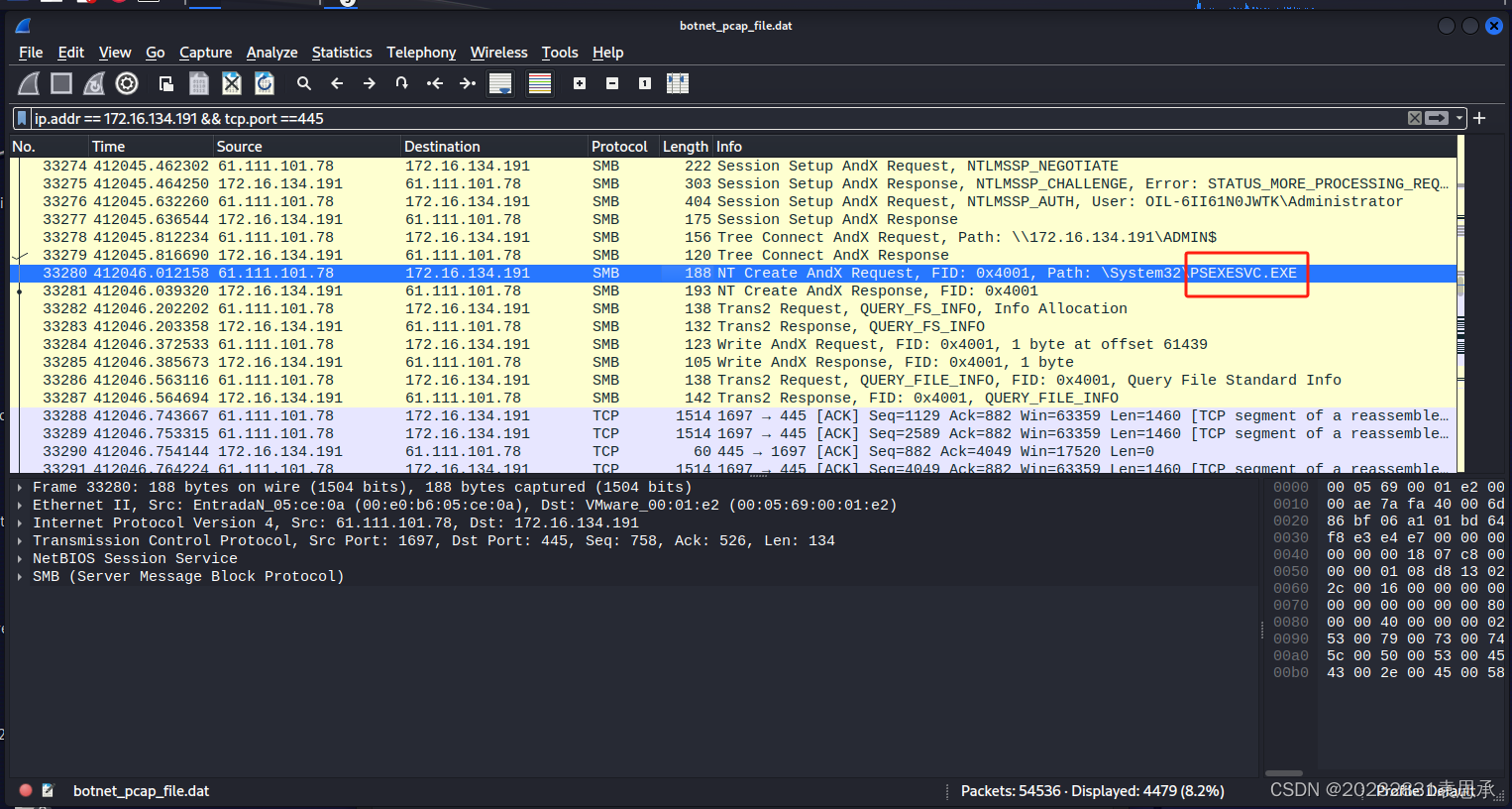Jump to the first packet icon
1512x809 pixels.
point(435,84)
